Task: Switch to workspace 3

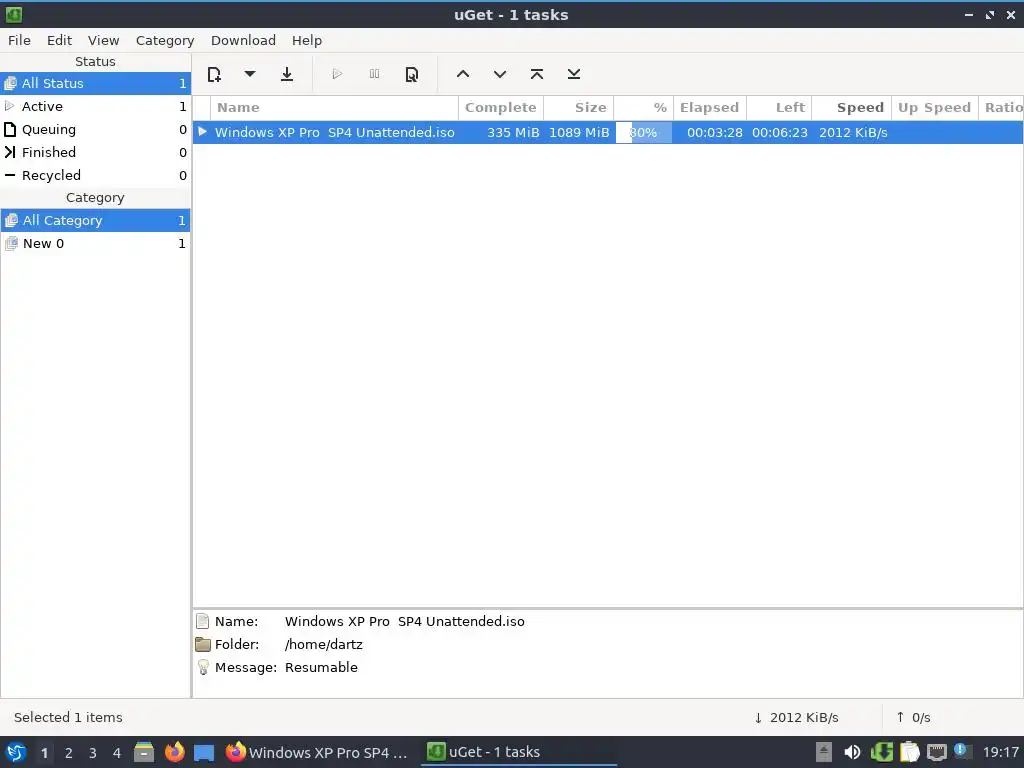Action: (x=93, y=753)
